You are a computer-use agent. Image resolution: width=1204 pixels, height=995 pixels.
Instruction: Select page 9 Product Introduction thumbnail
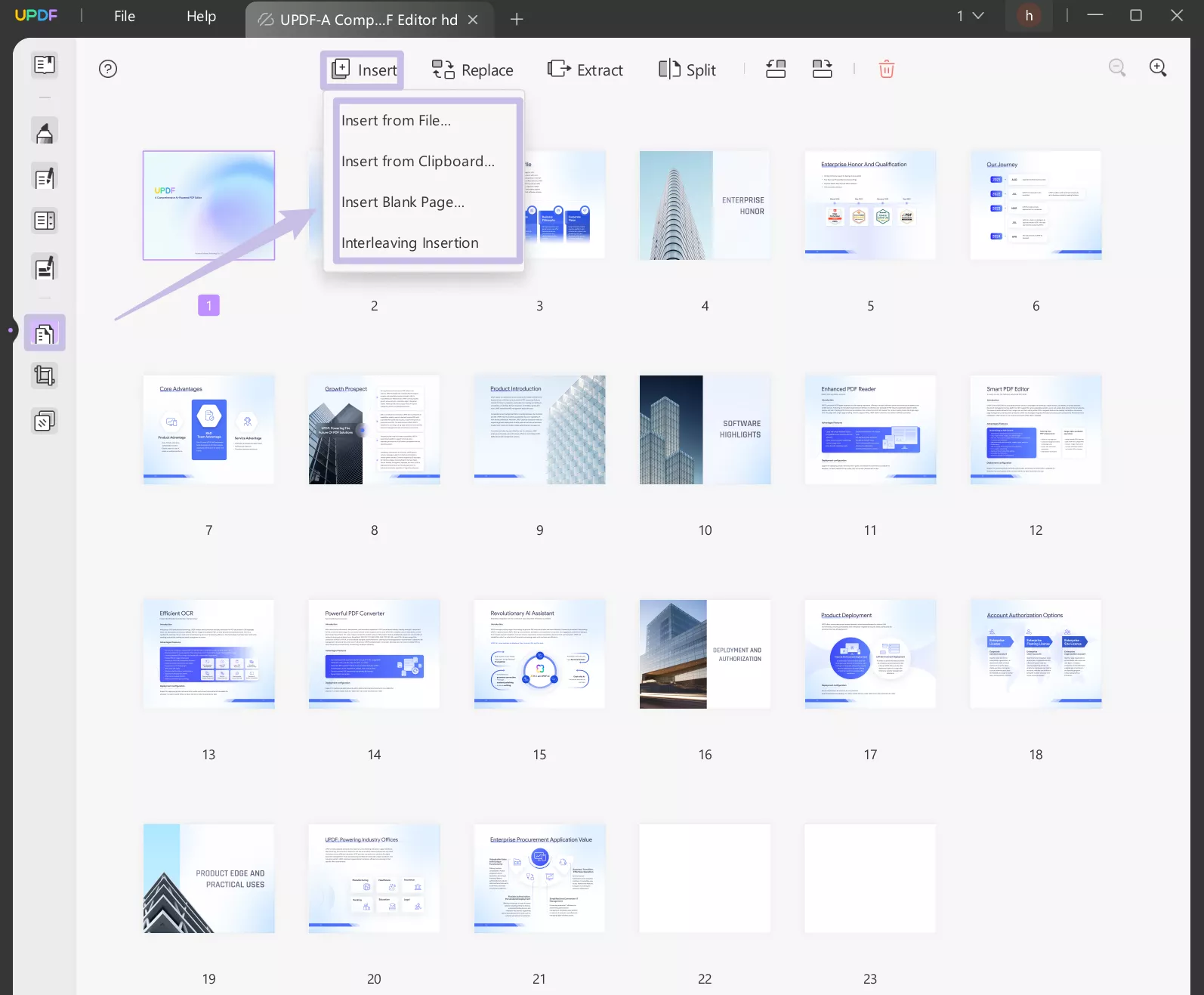pos(539,430)
